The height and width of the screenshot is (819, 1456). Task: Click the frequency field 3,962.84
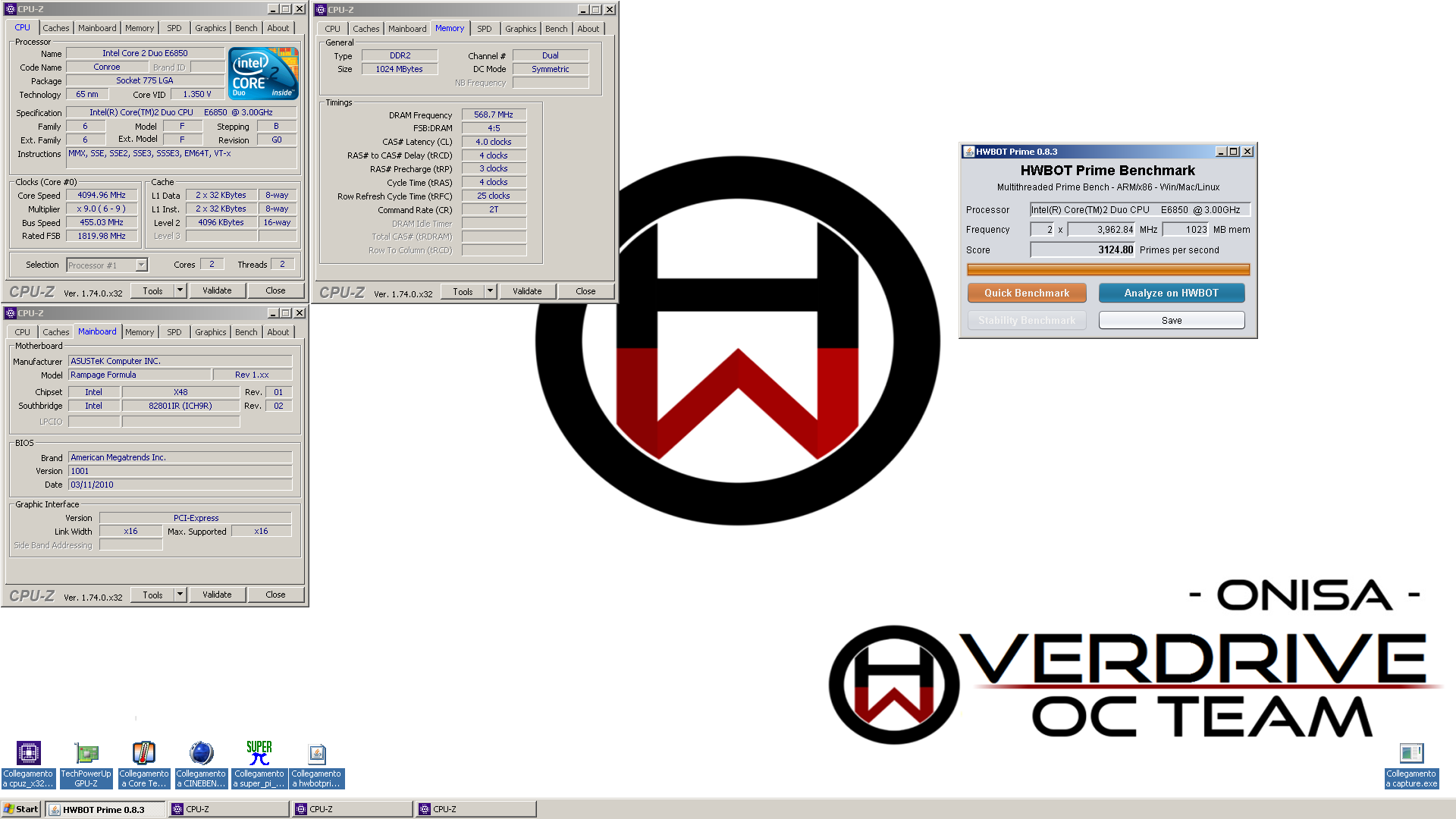click(1101, 230)
